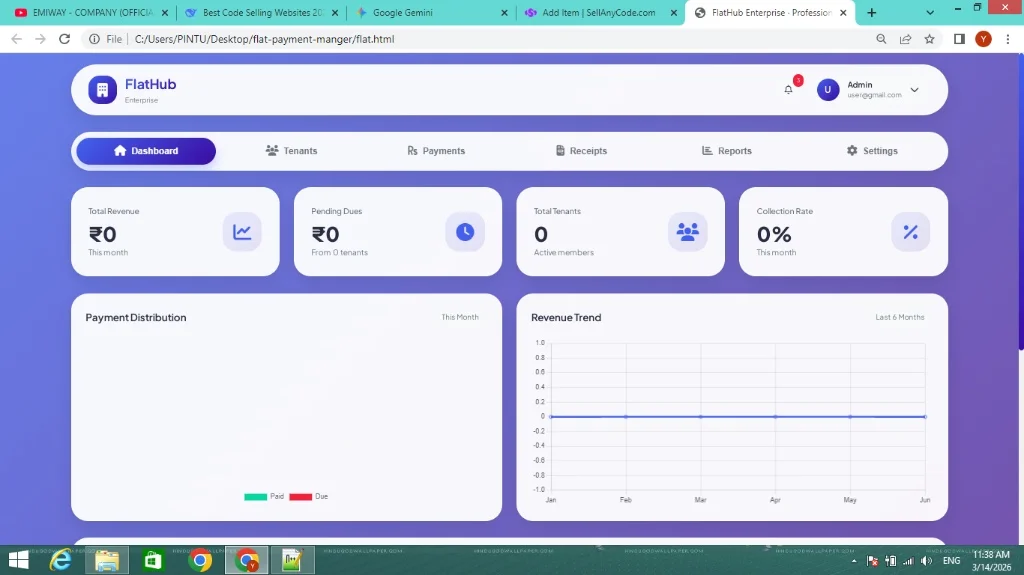
Task: Click the Jun data point on Revenue Trend
Action: pos(925,416)
